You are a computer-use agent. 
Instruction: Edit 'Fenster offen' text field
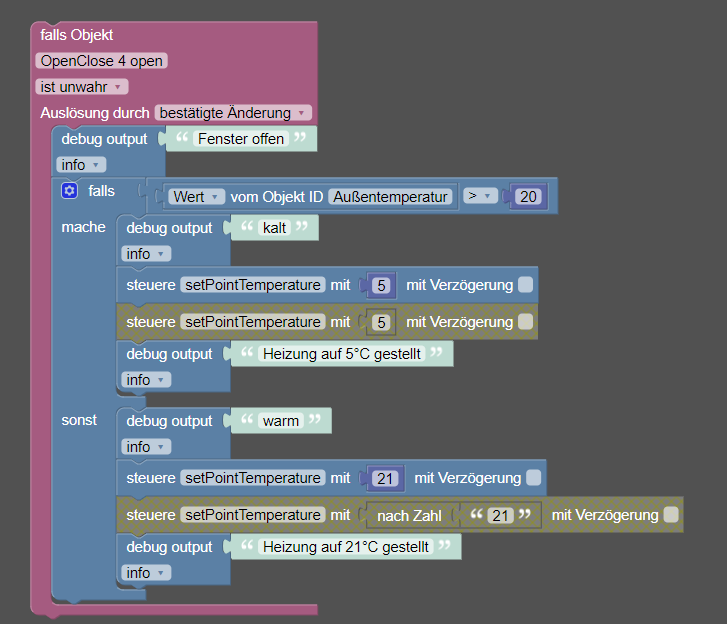pos(241,139)
